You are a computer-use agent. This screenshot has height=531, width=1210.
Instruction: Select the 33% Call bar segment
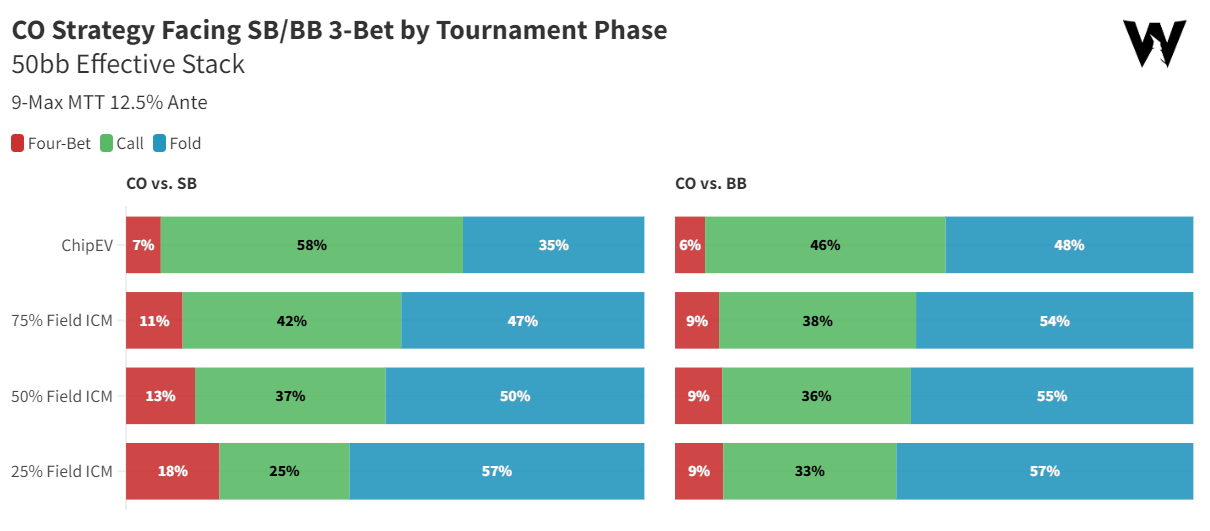click(809, 471)
